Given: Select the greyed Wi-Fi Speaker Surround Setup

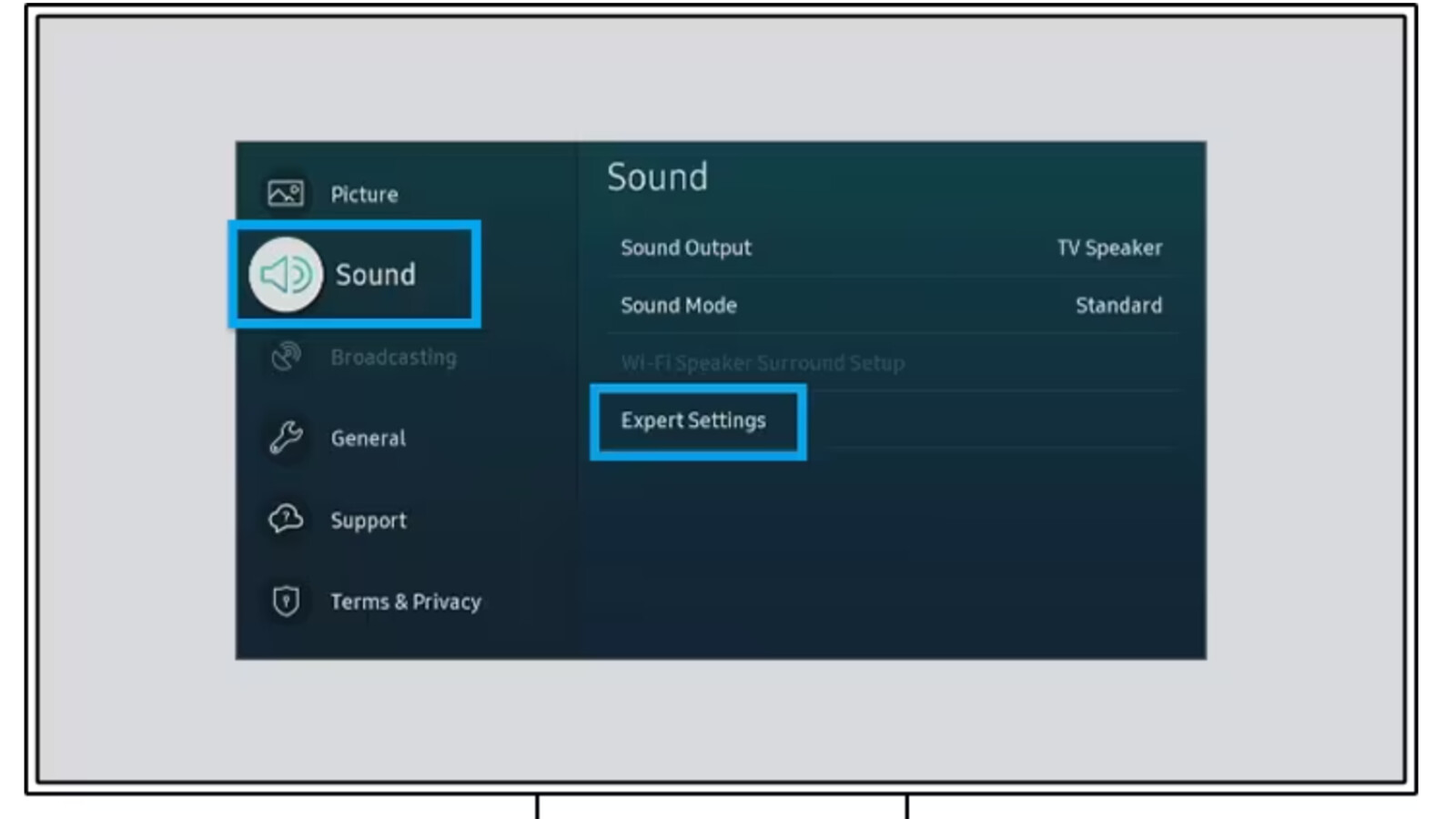Looking at the screenshot, I should (763, 362).
